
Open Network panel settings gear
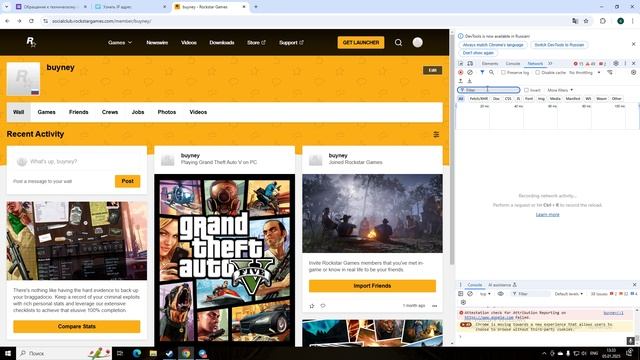click(633, 72)
